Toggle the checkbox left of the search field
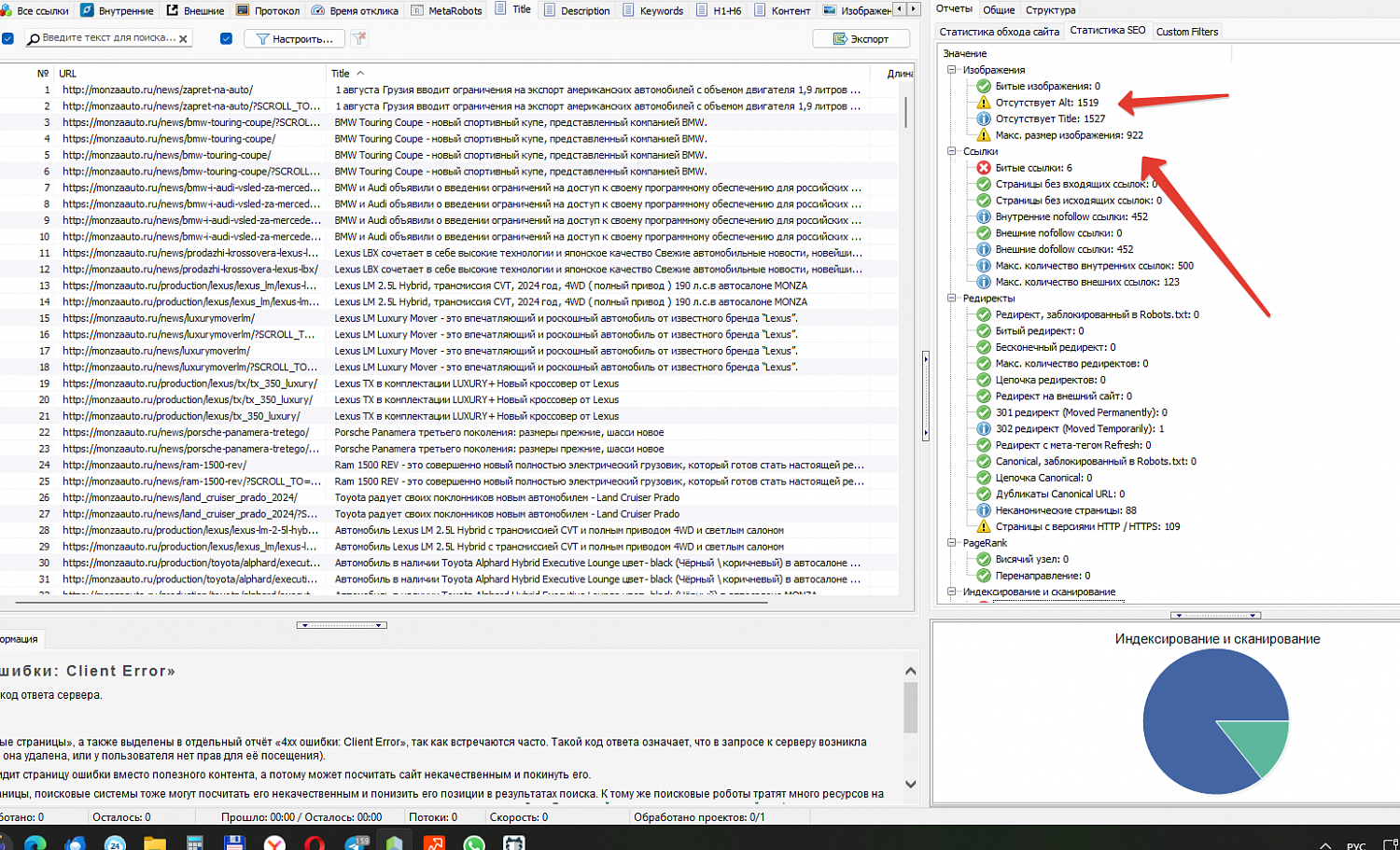1400x850 pixels. [x=7, y=38]
